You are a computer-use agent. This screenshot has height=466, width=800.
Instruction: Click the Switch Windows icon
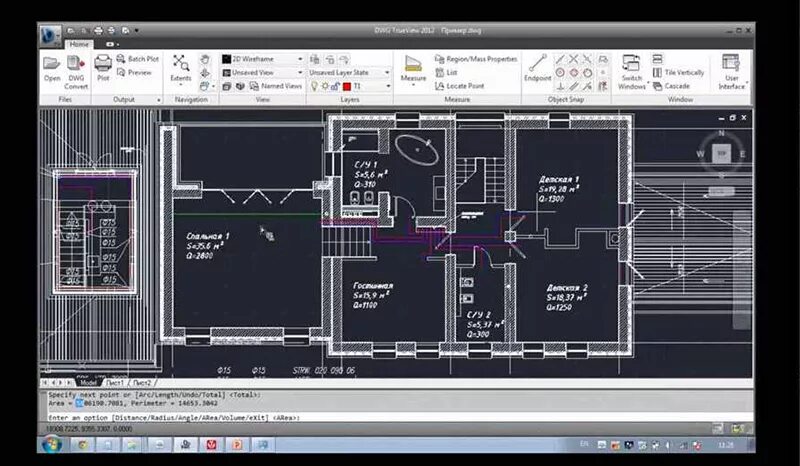[x=631, y=63]
